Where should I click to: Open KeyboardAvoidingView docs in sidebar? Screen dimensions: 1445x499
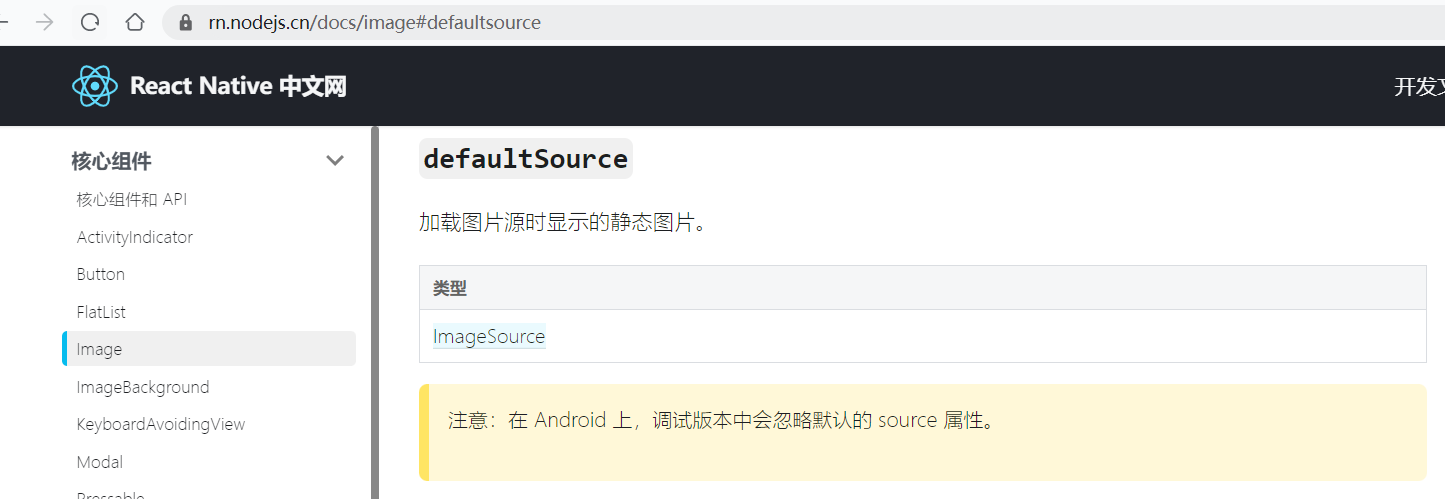coord(161,424)
